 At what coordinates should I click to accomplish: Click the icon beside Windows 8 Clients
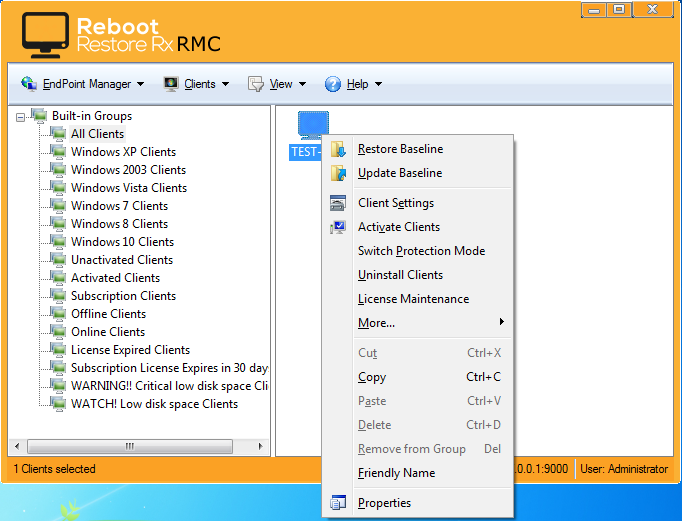pos(58,224)
